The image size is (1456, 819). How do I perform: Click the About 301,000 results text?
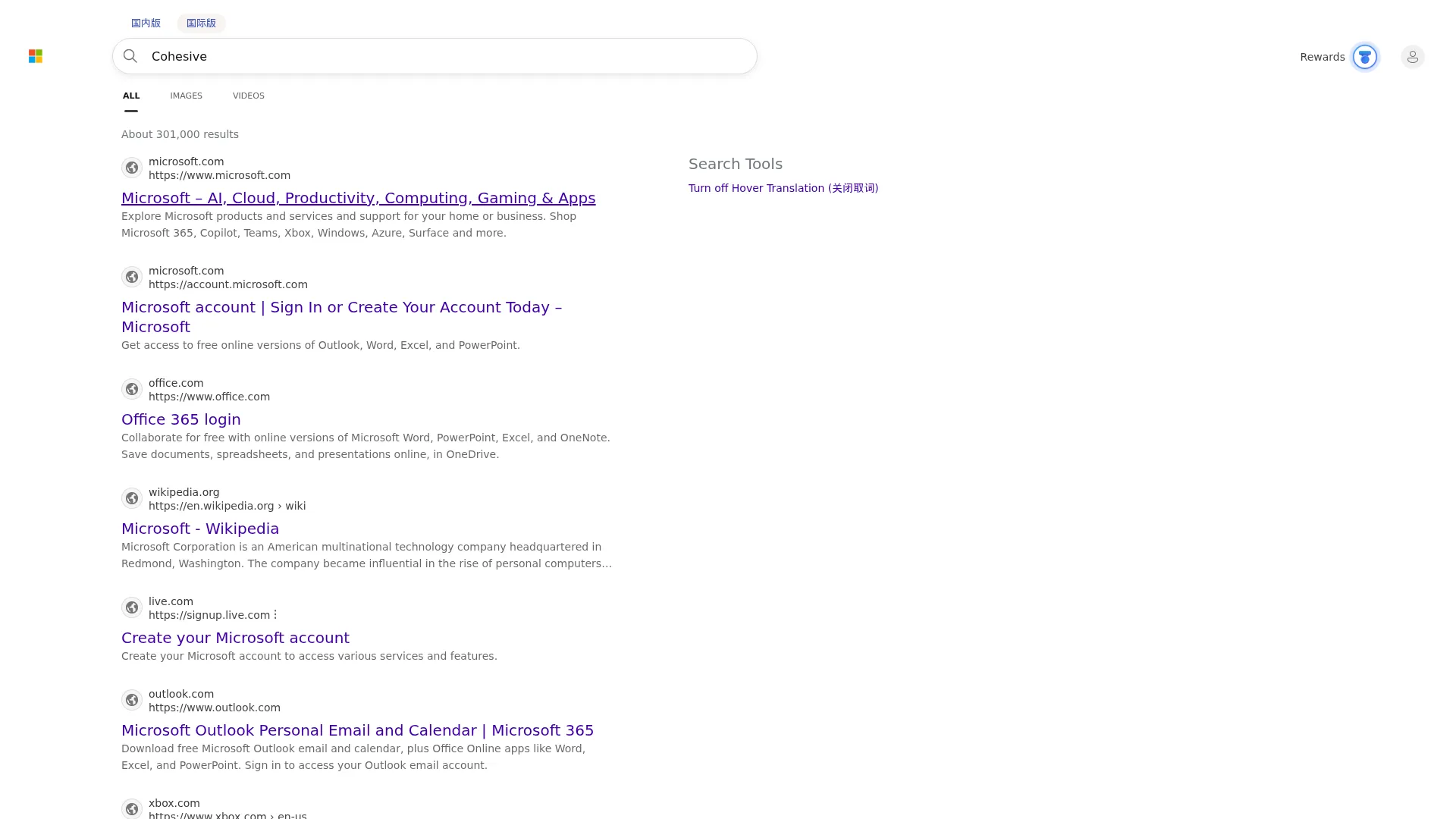(180, 134)
